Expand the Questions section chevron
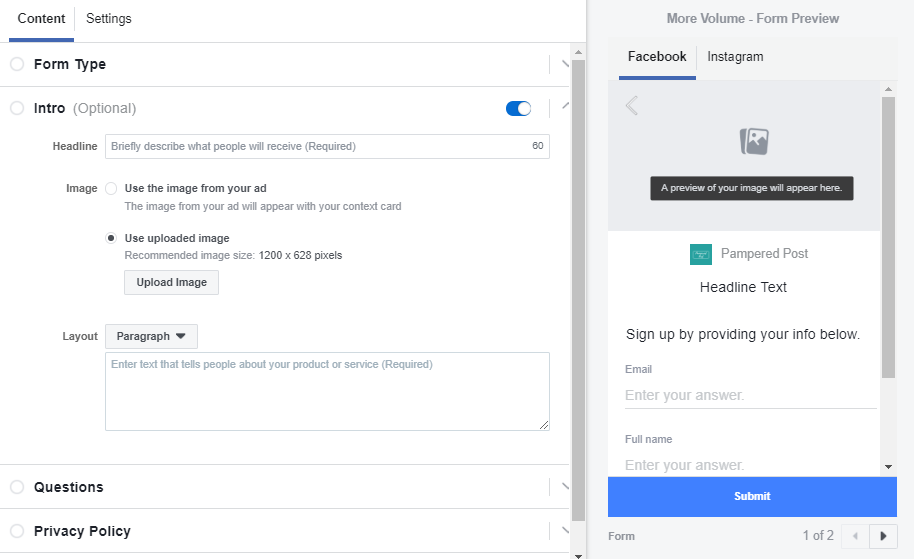 [565, 487]
